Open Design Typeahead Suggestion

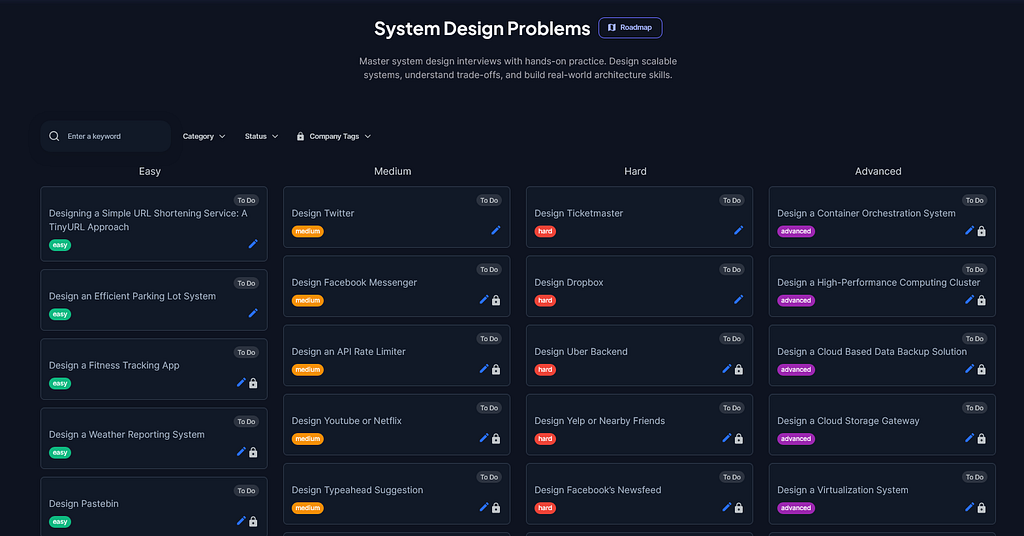pos(357,490)
